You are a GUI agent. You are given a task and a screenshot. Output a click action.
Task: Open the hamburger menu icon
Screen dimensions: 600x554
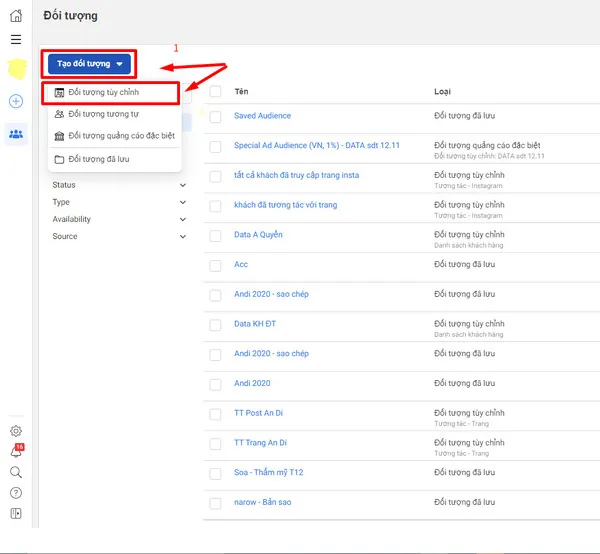pos(15,40)
